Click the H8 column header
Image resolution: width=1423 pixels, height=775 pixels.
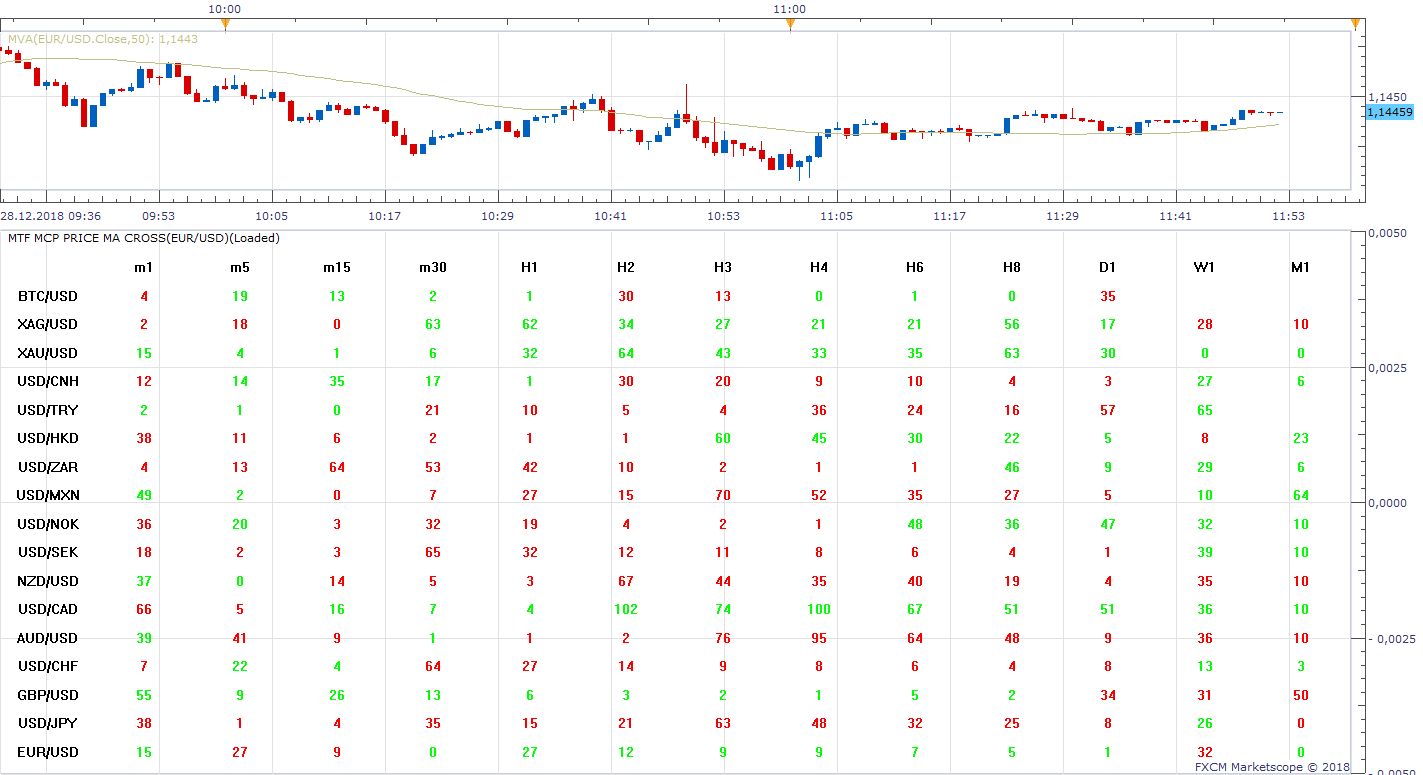(1012, 267)
